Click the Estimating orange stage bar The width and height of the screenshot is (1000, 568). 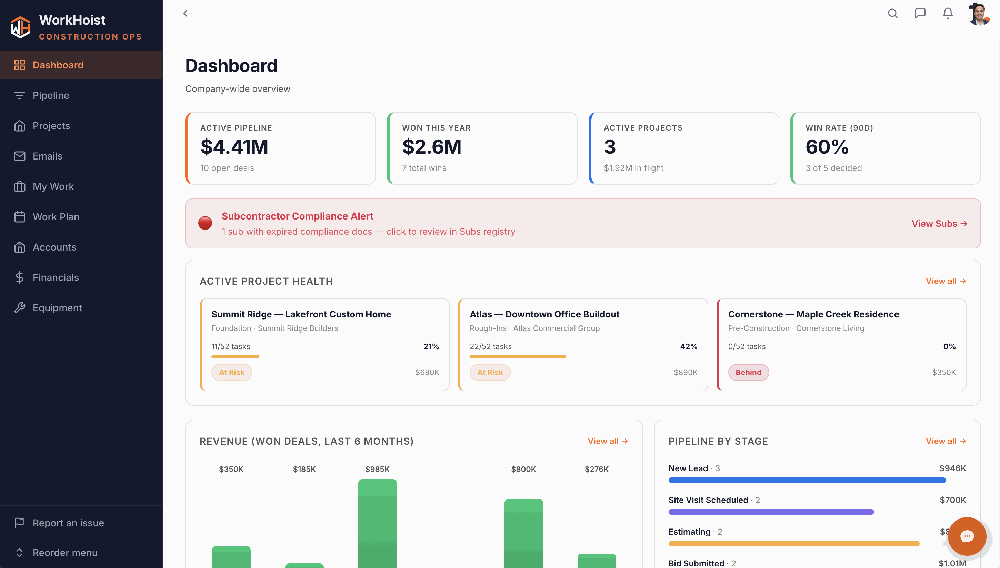tap(794, 544)
